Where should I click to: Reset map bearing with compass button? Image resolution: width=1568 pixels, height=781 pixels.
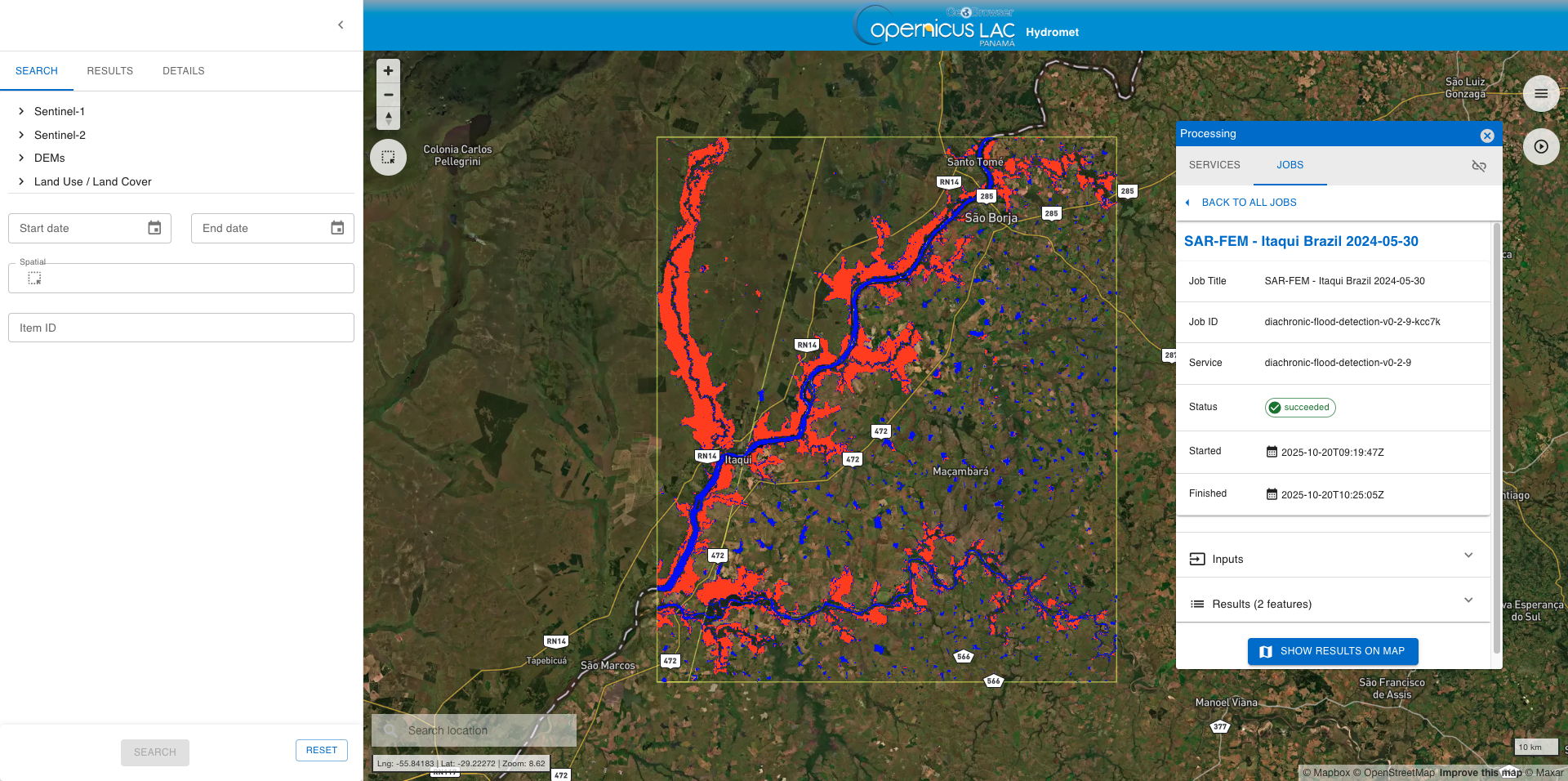click(389, 118)
